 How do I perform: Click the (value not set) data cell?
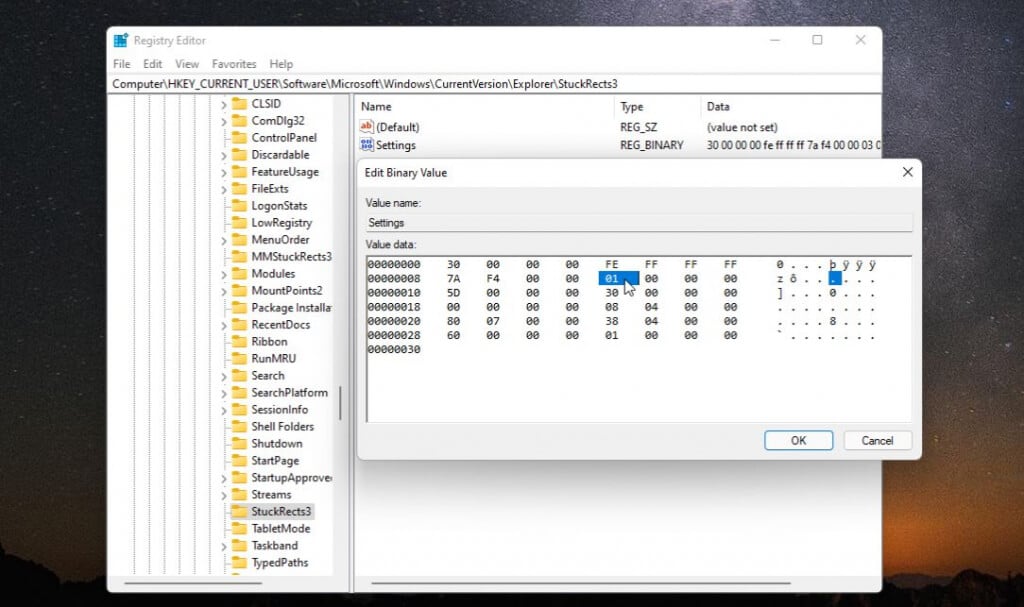coord(742,127)
